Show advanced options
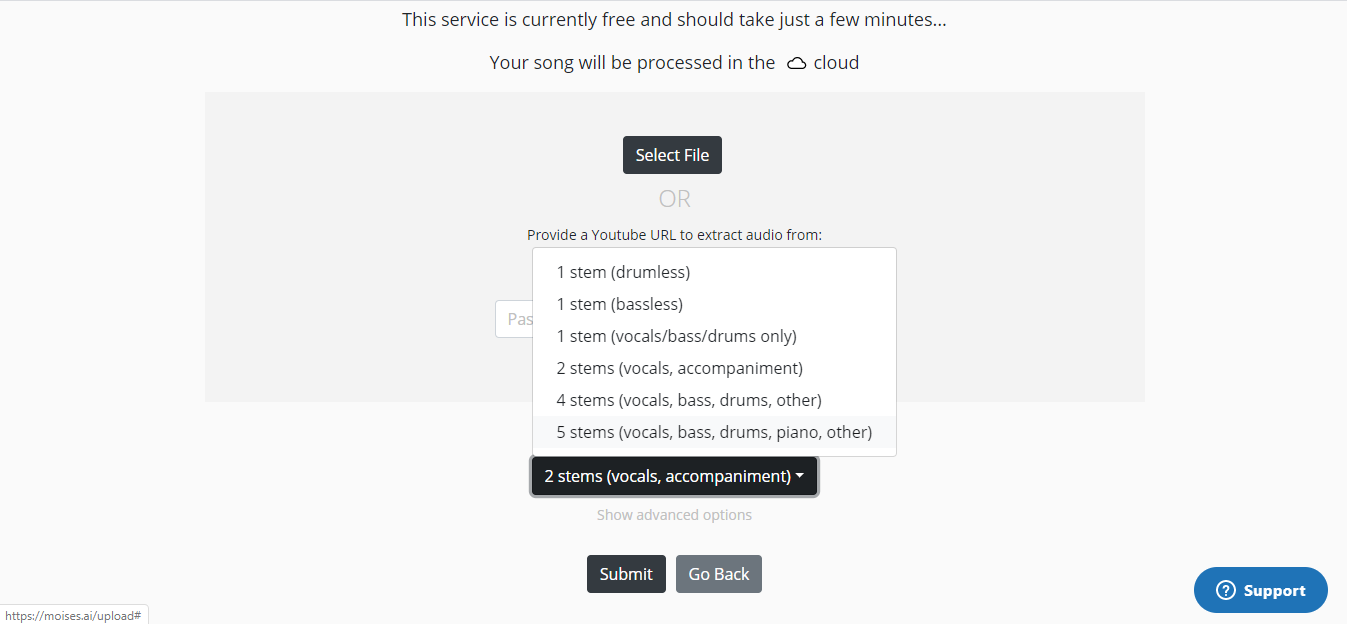This screenshot has width=1347, height=624. [674, 515]
